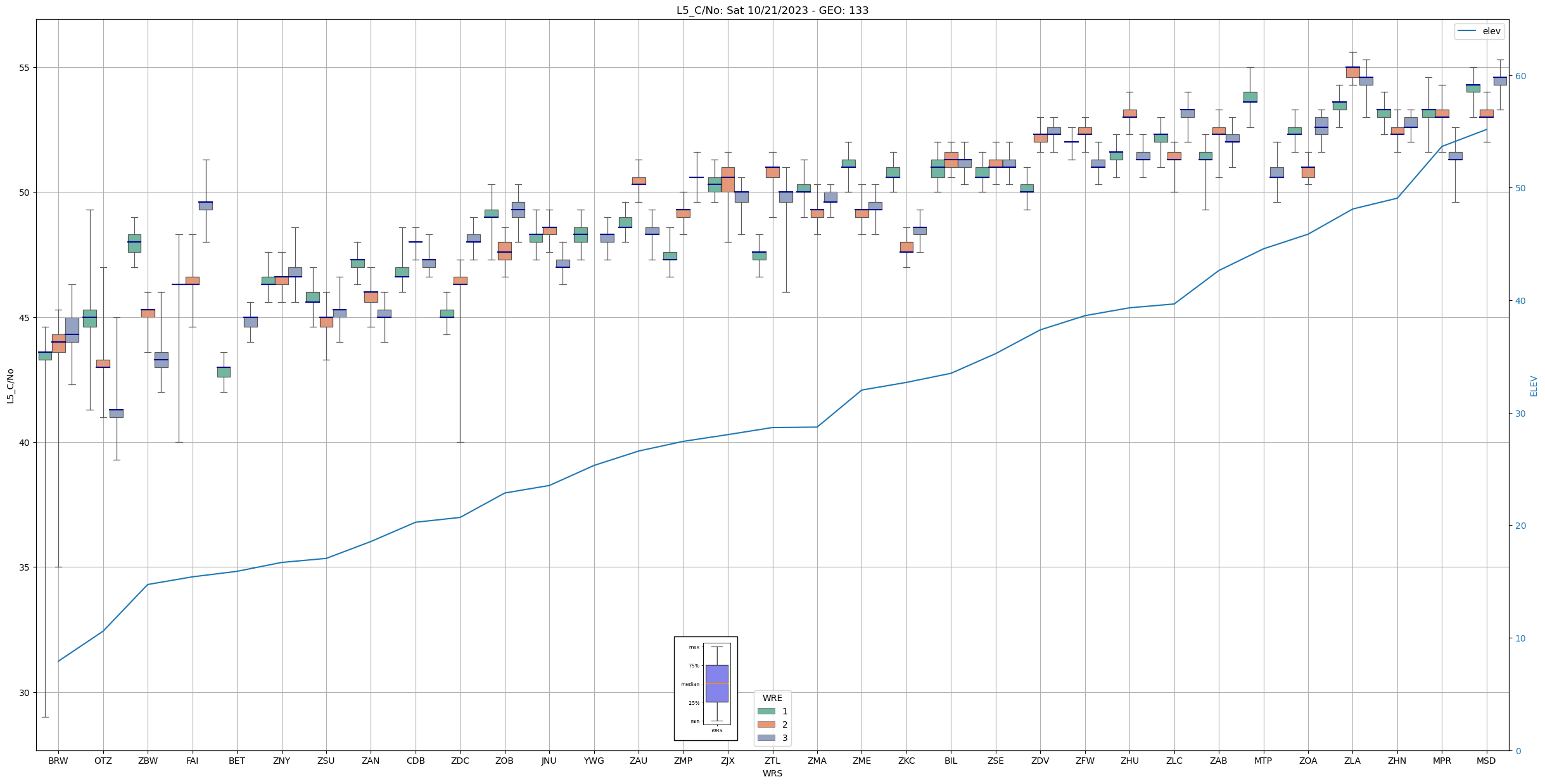Click the ZSE x-axis label

[996, 761]
